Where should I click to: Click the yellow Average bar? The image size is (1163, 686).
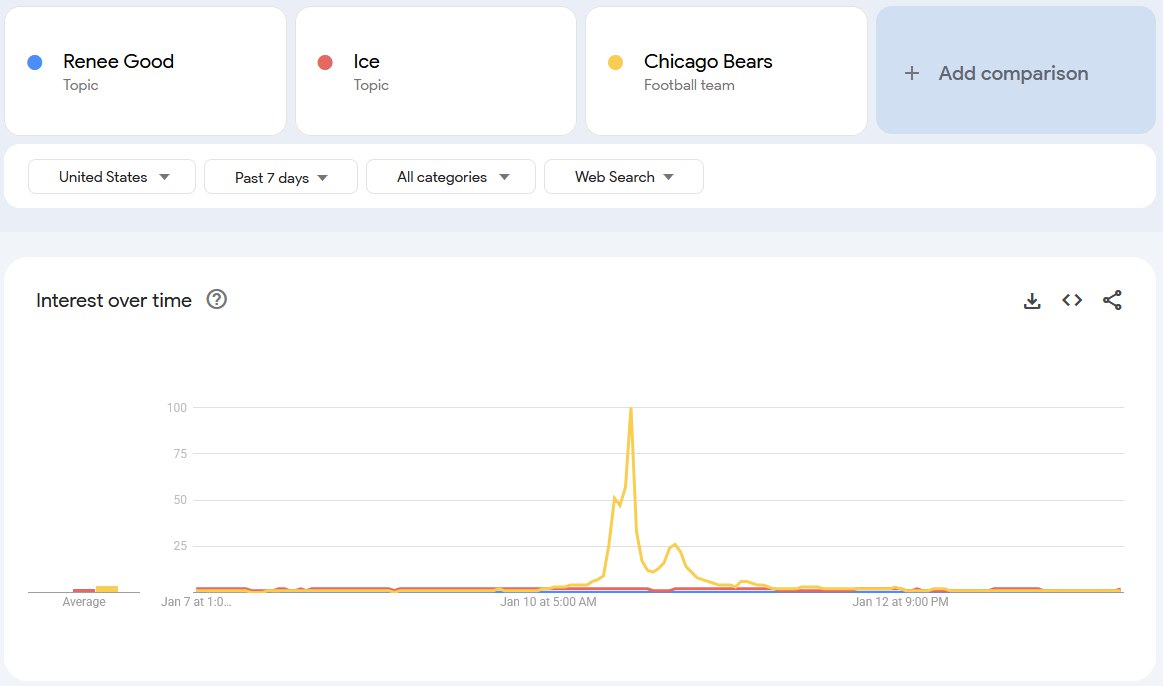107,589
